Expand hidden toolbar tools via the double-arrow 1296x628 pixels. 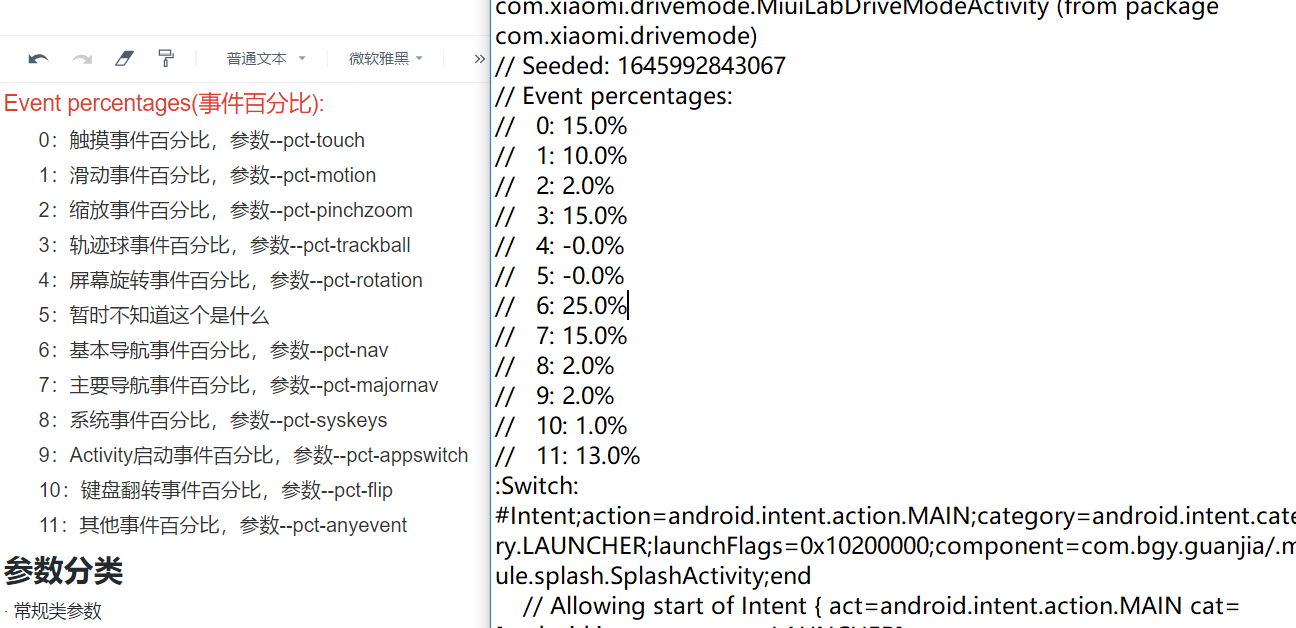click(x=479, y=58)
